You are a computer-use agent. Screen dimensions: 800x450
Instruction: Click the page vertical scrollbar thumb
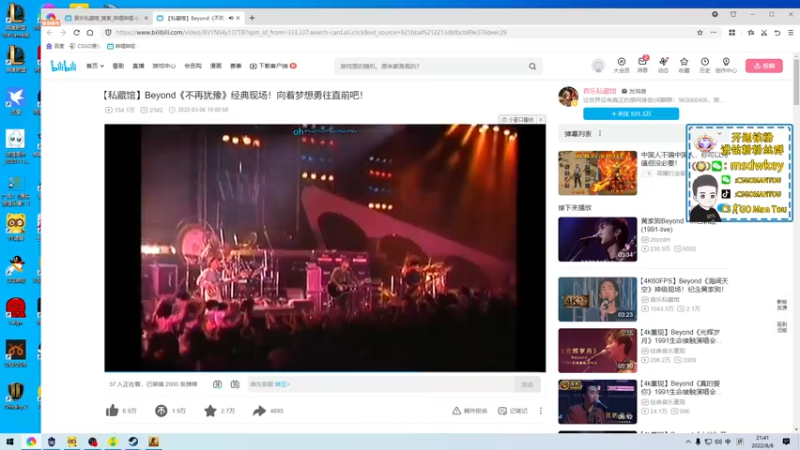pos(796,82)
